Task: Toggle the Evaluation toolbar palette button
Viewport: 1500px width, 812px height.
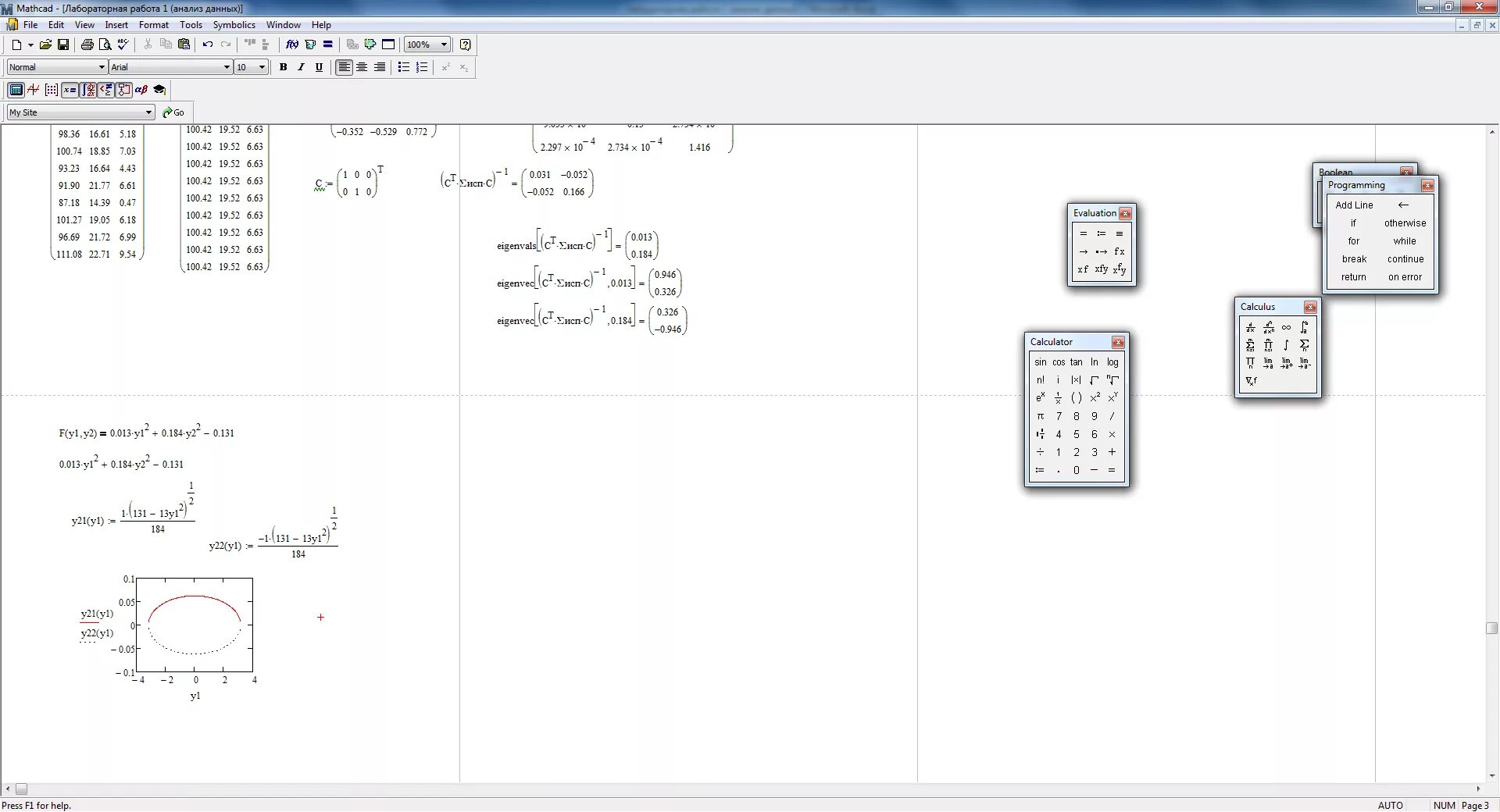Action: point(70,90)
